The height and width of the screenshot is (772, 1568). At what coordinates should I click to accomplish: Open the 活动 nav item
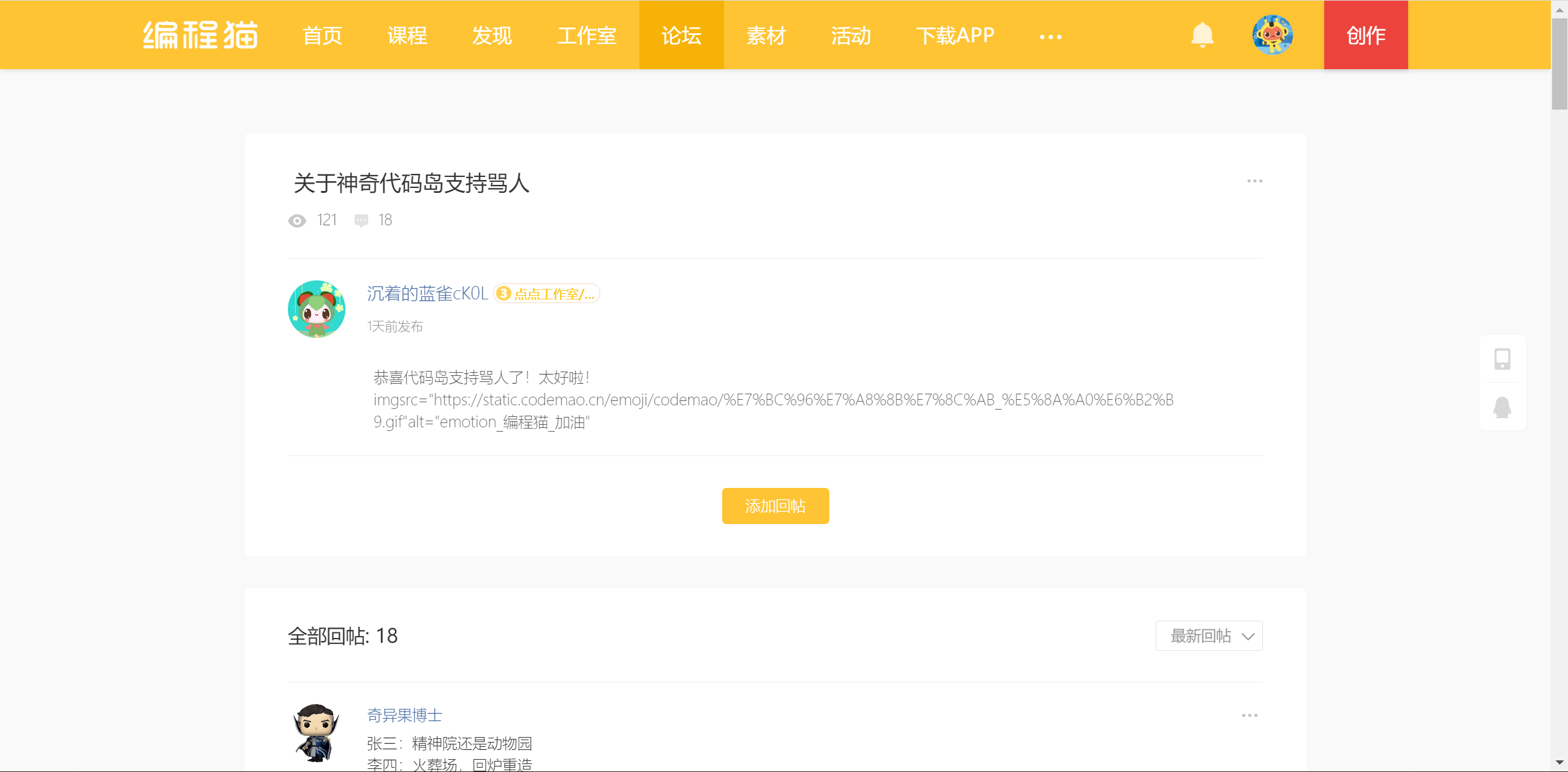(x=851, y=36)
